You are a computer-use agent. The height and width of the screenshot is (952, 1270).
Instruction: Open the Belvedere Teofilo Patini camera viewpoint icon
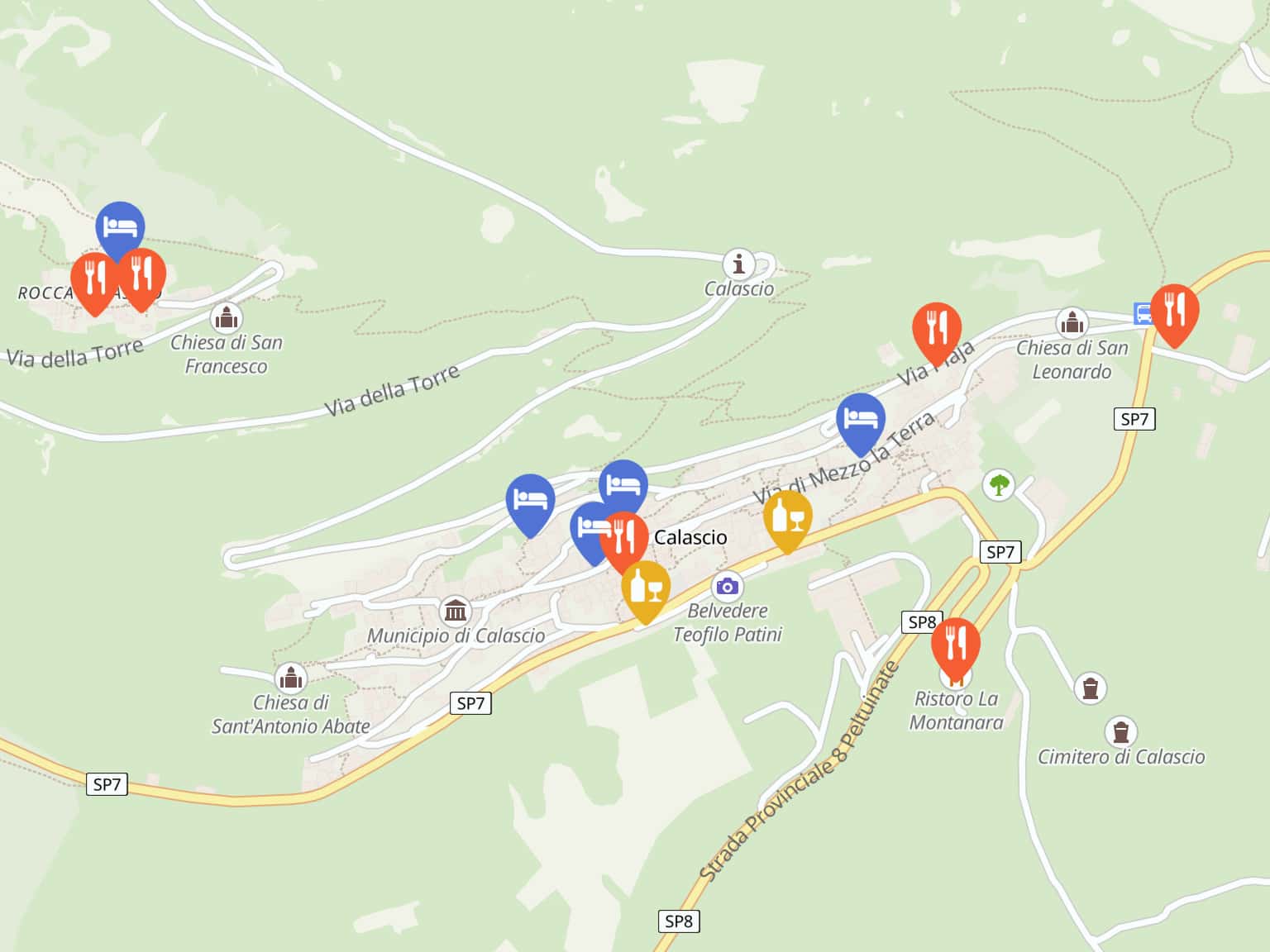pos(727,587)
